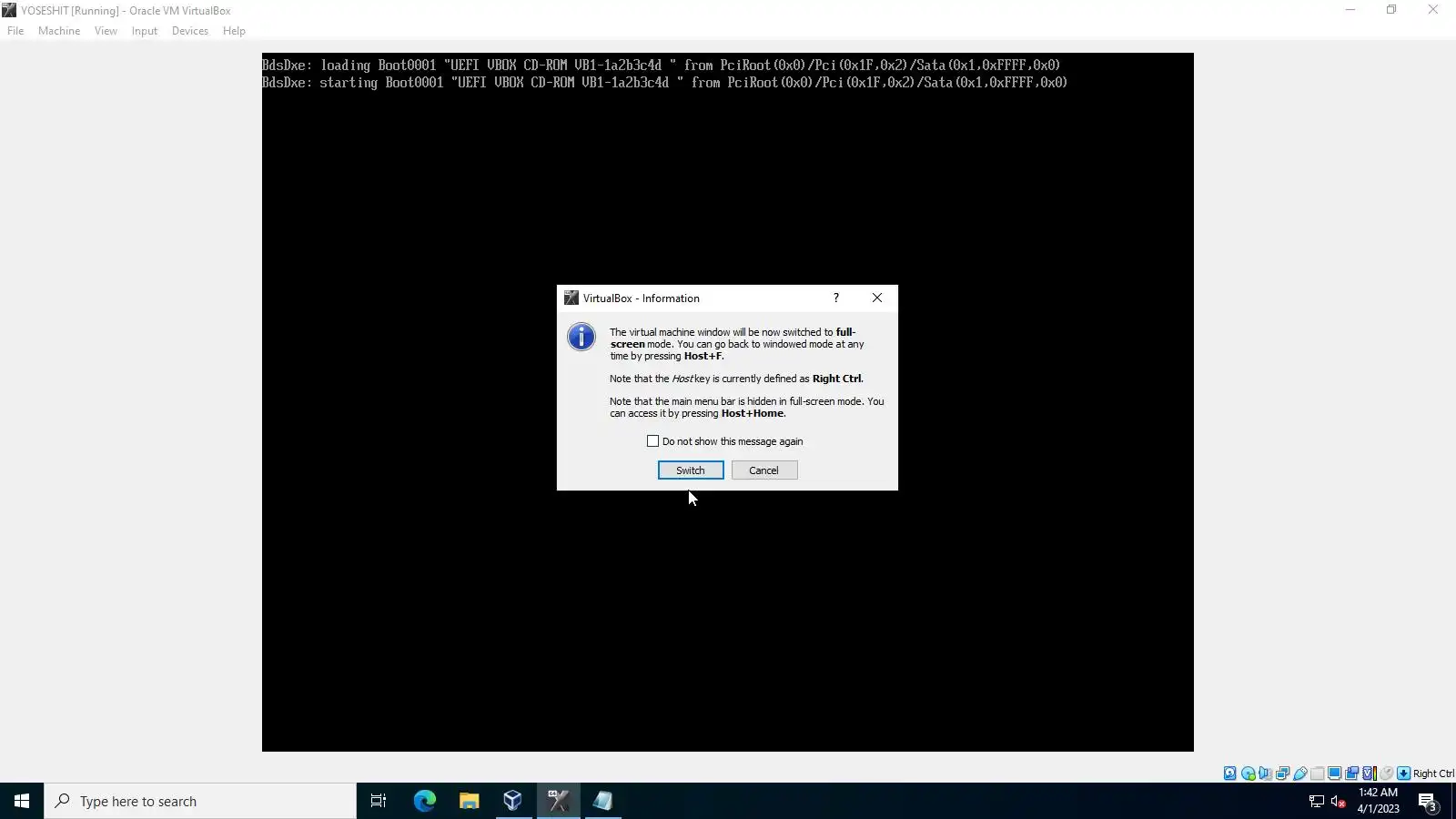Open the Windows Start menu
Image resolution: width=1456 pixels, height=819 pixels.
point(22,801)
